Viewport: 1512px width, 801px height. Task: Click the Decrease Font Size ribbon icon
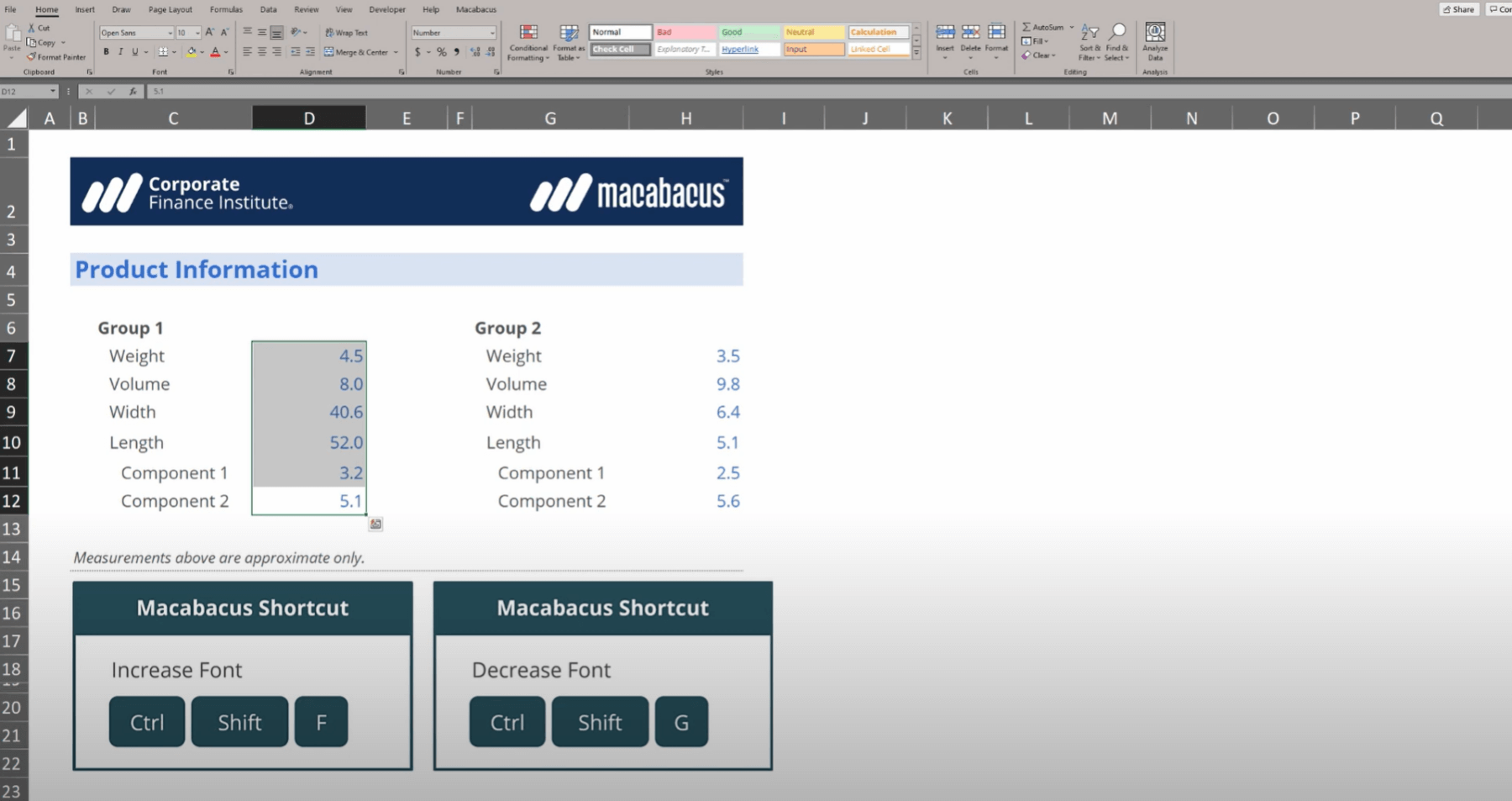coord(224,33)
